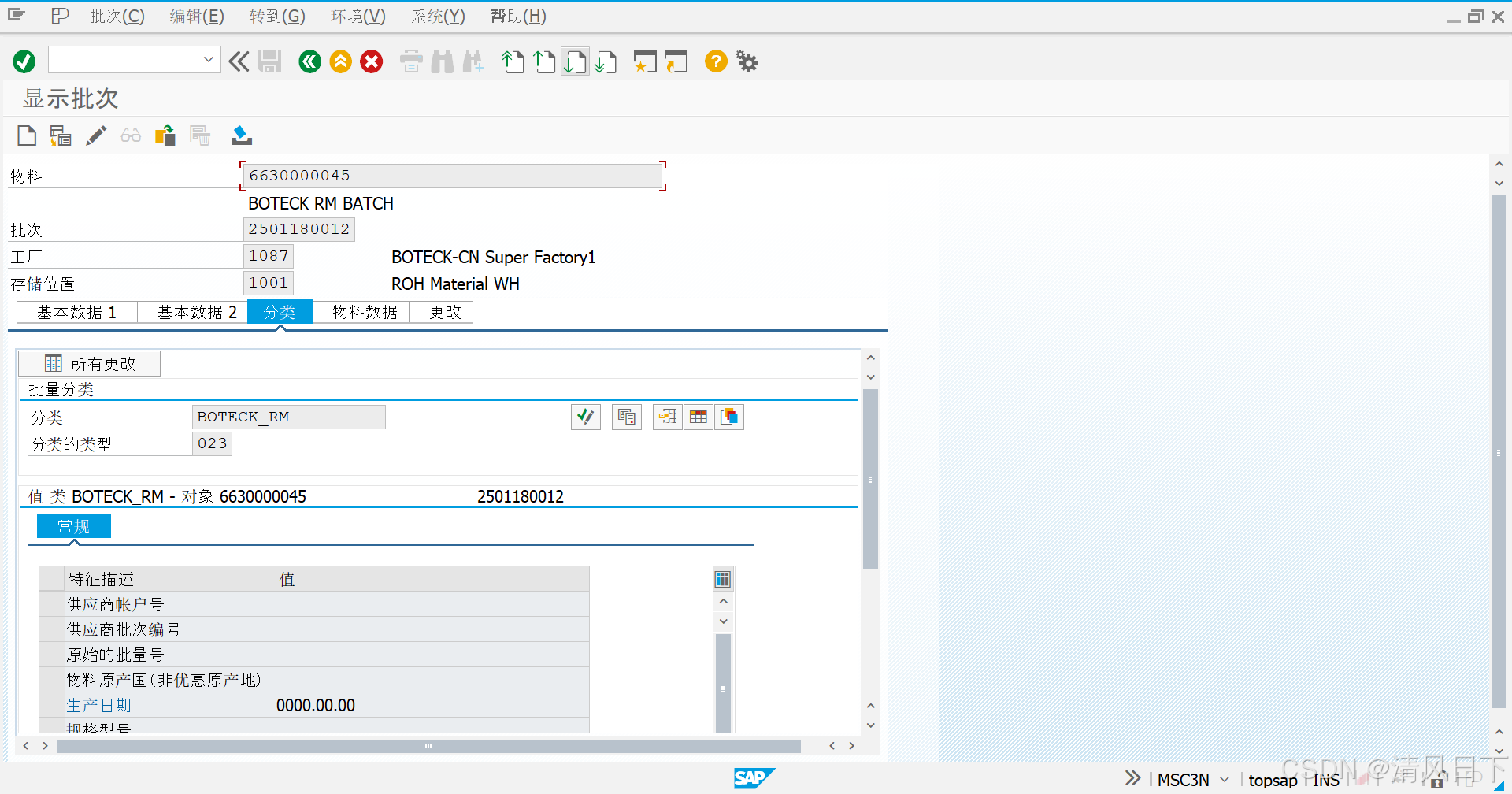The image size is (1512, 794).
Task: Click the Create batch blank page icon
Action: pyautogui.click(x=27, y=135)
